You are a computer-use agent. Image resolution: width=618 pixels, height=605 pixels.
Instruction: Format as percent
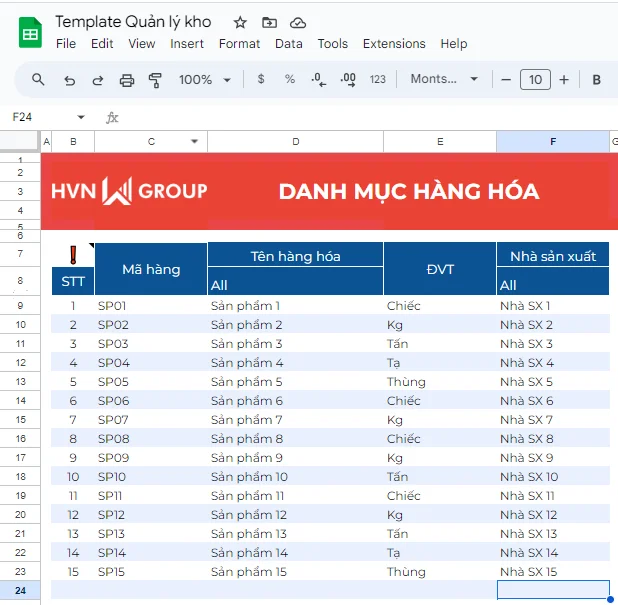pyautogui.click(x=290, y=79)
